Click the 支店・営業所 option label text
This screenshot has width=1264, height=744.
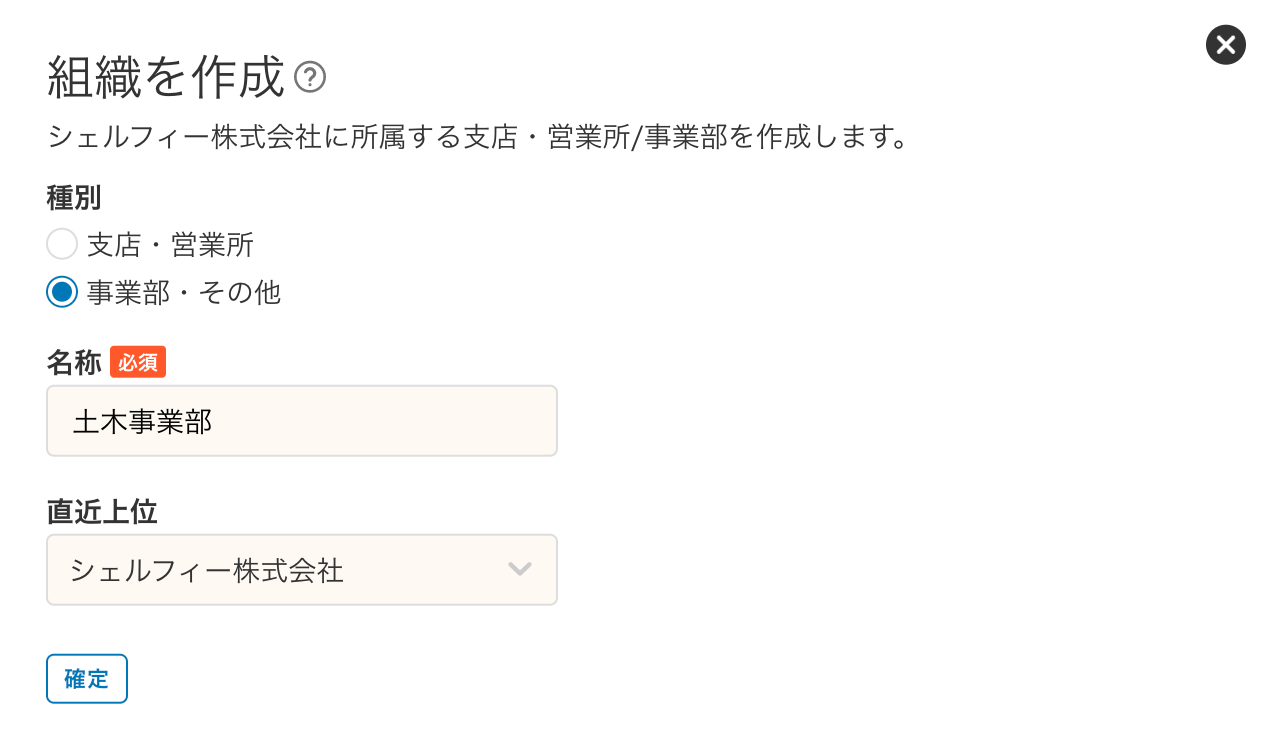coord(170,244)
